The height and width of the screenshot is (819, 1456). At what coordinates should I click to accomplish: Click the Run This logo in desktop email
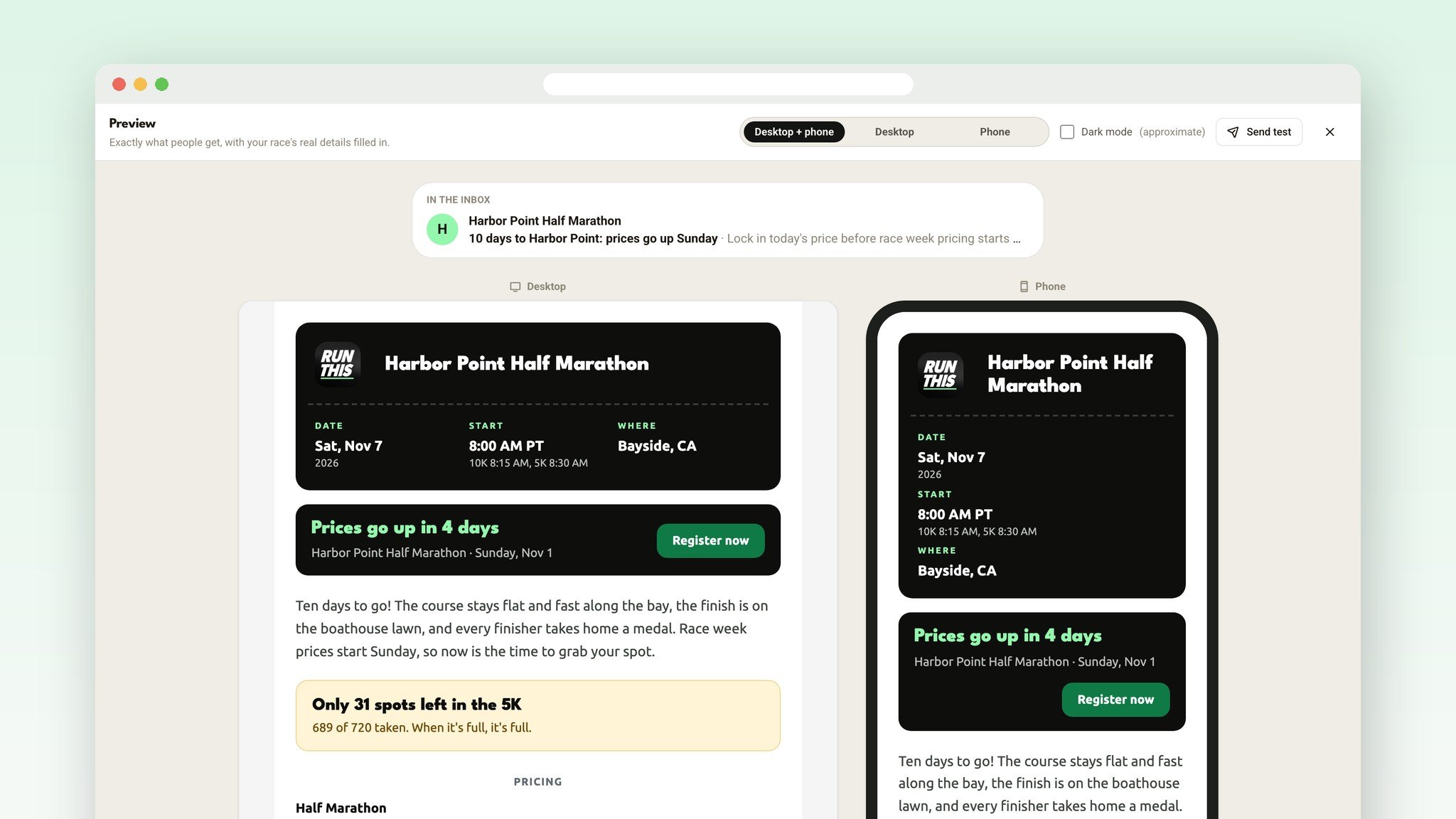pyautogui.click(x=338, y=363)
